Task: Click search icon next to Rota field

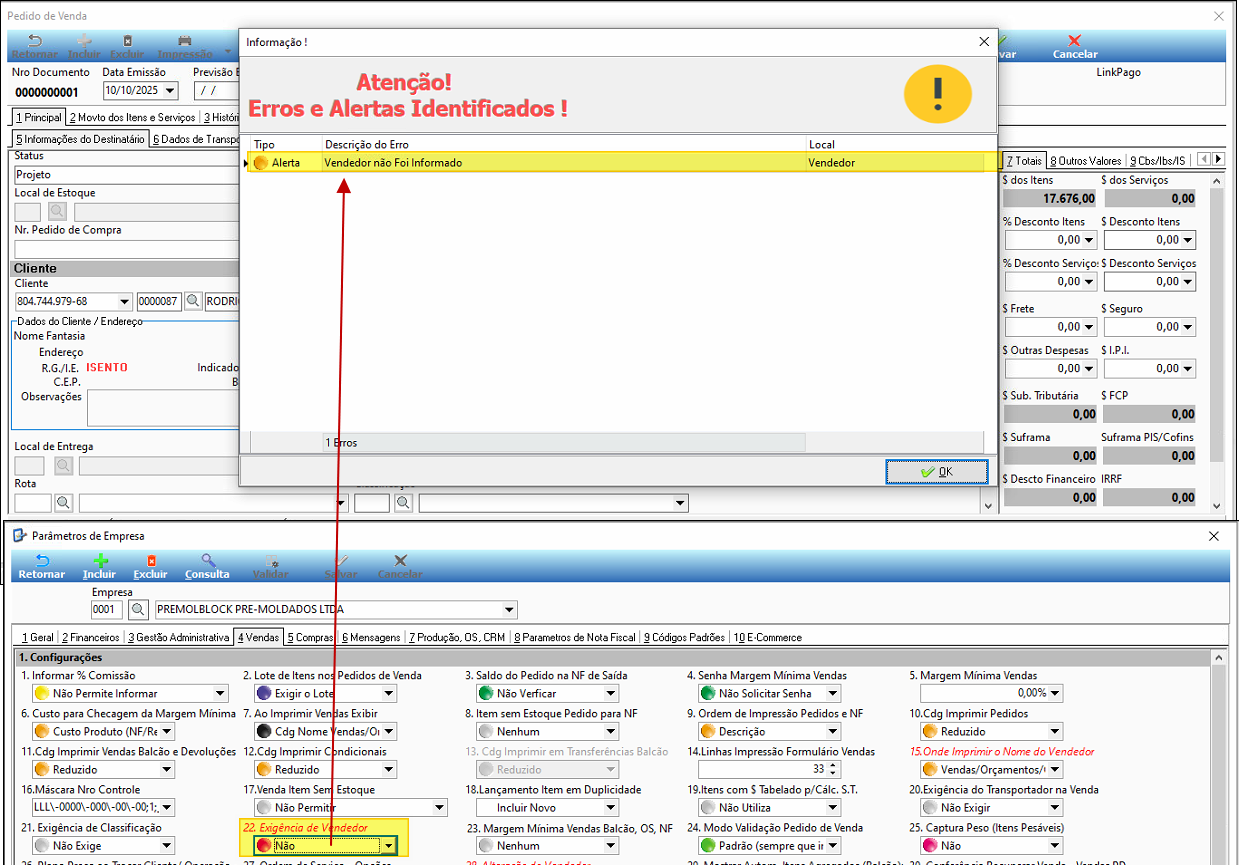Action: 64,503
